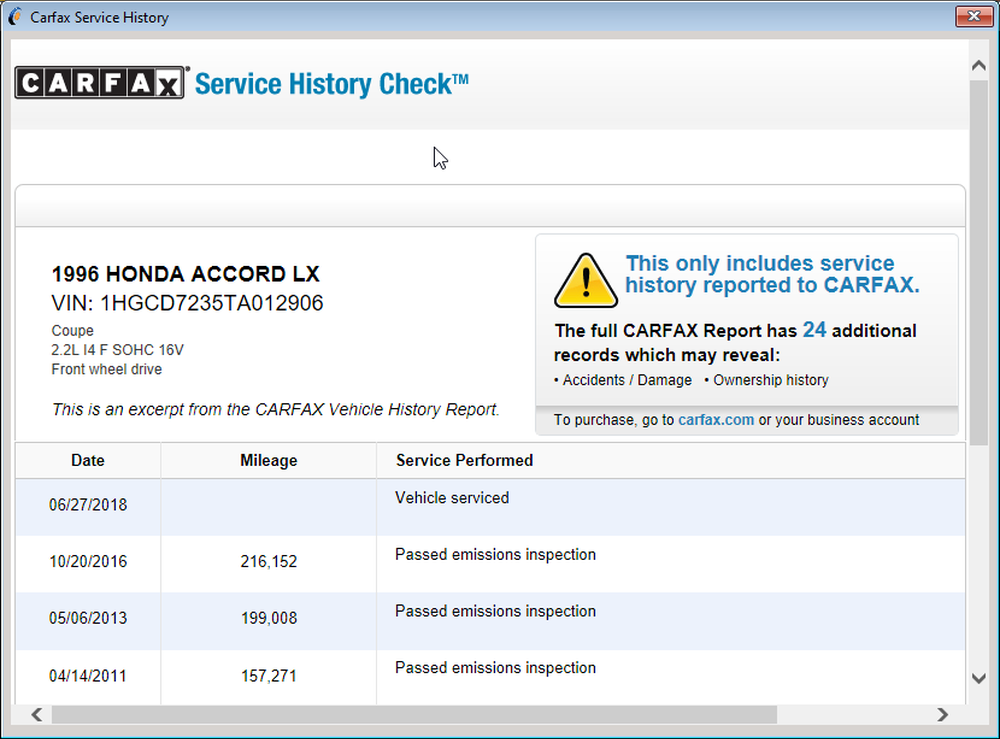Click the vertical scrollbar down arrow
This screenshot has width=1000, height=739.
(x=979, y=678)
